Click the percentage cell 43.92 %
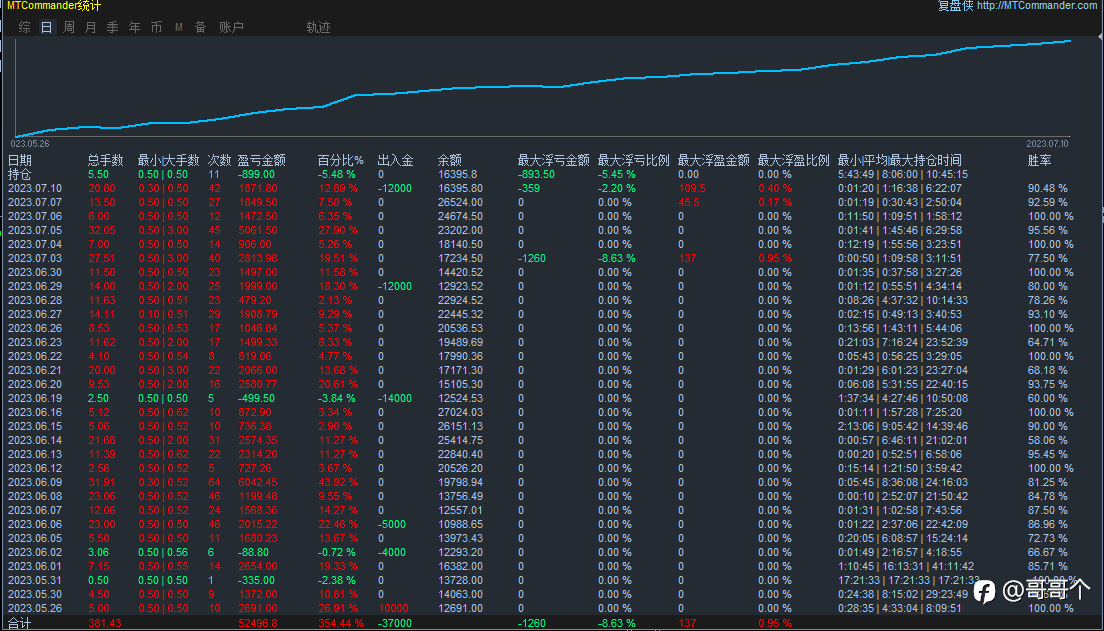This screenshot has width=1104, height=631. coord(338,482)
